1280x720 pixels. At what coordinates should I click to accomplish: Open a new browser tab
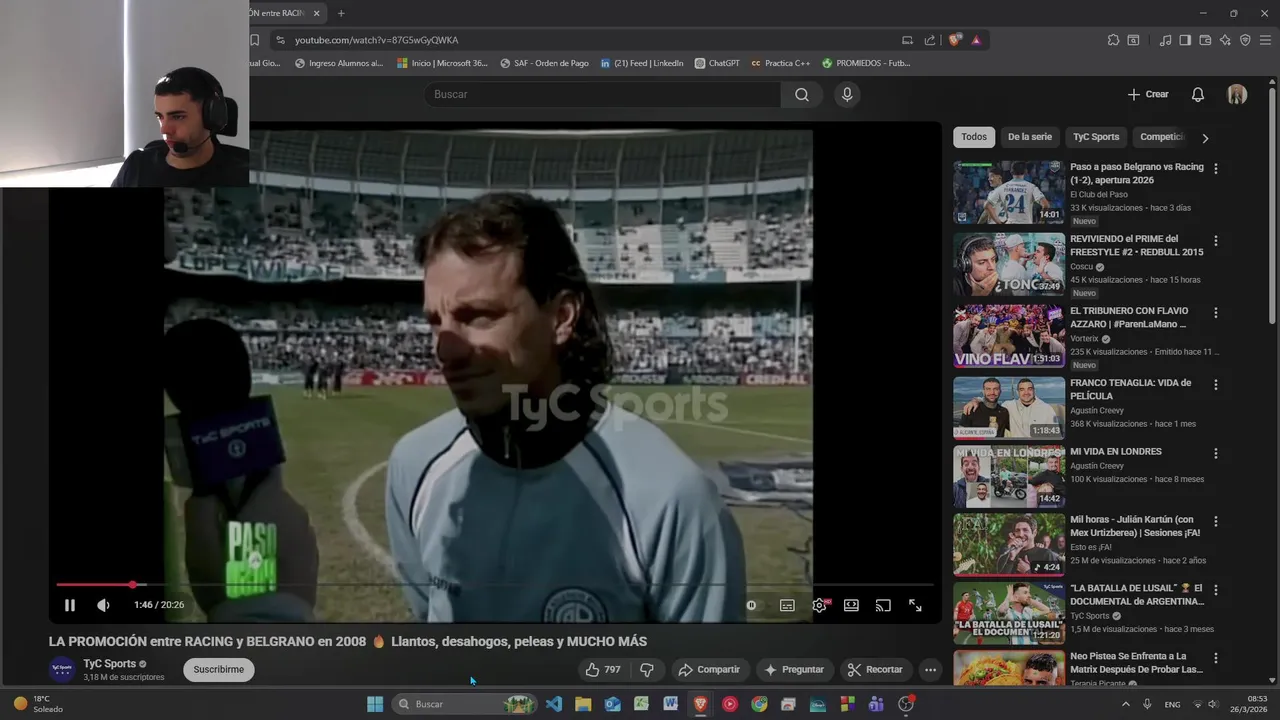point(341,13)
